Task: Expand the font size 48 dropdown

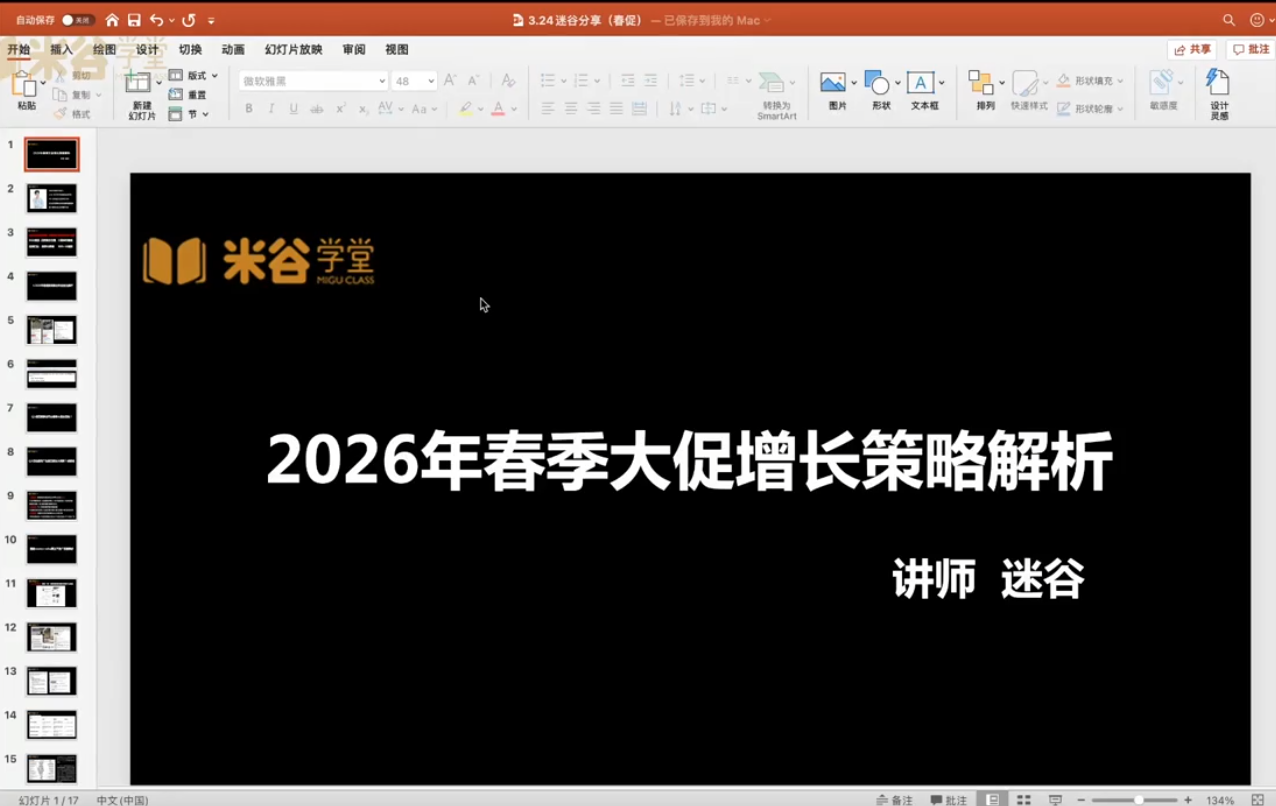Action: [x=431, y=81]
